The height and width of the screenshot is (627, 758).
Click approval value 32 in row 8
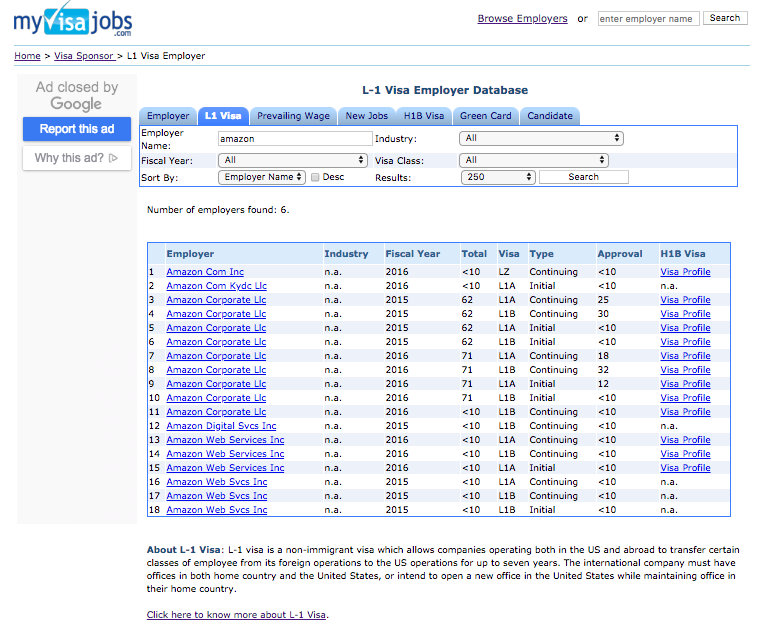click(x=603, y=370)
